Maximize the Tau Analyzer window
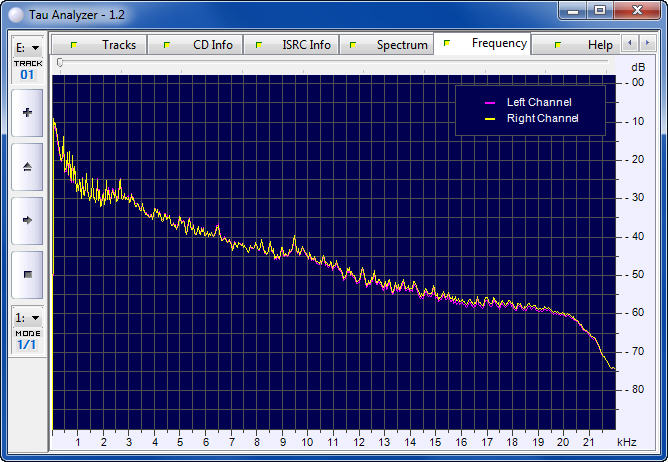This screenshot has height=462, width=668. pos(599,10)
